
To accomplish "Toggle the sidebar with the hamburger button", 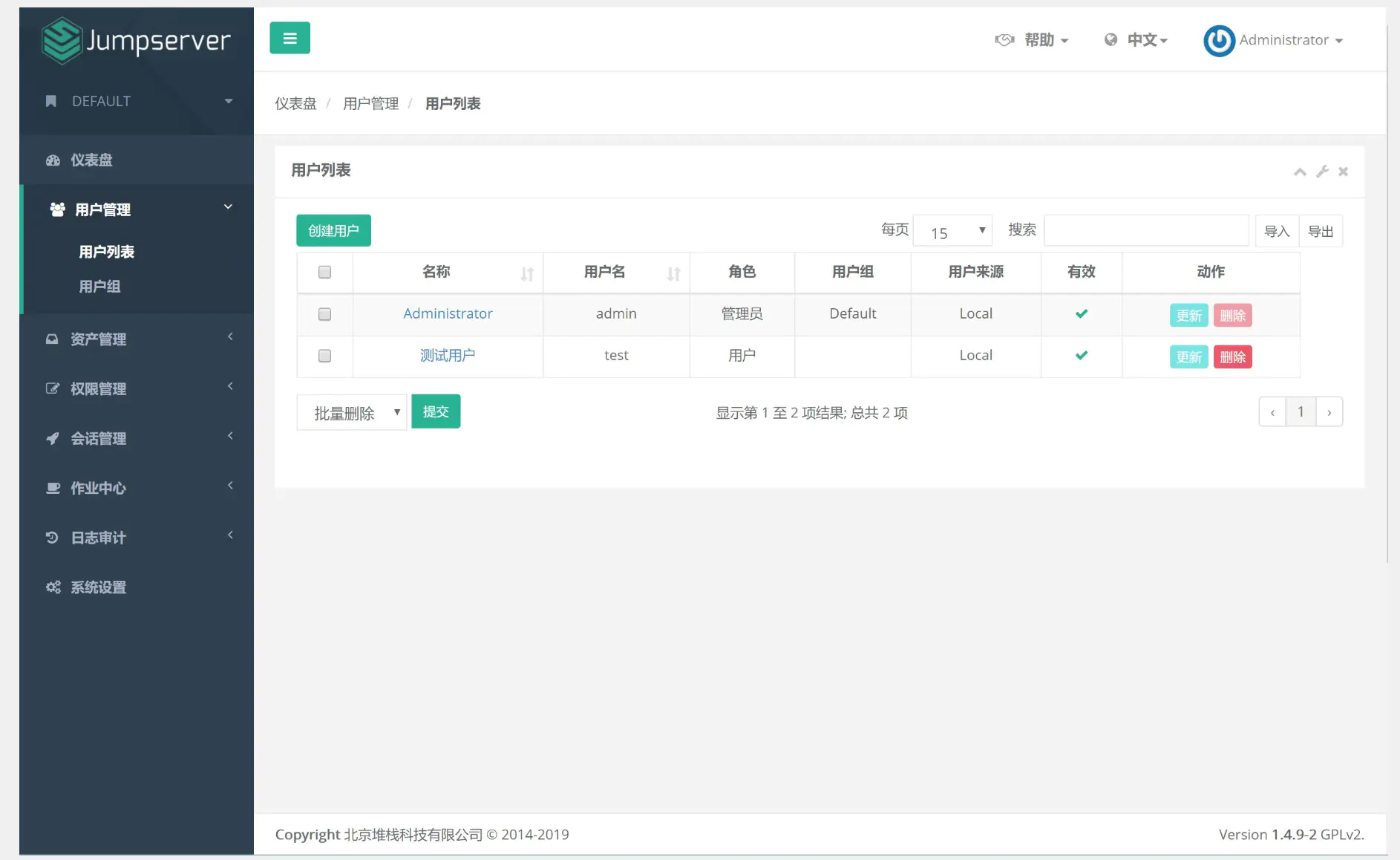I will click(x=290, y=38).
